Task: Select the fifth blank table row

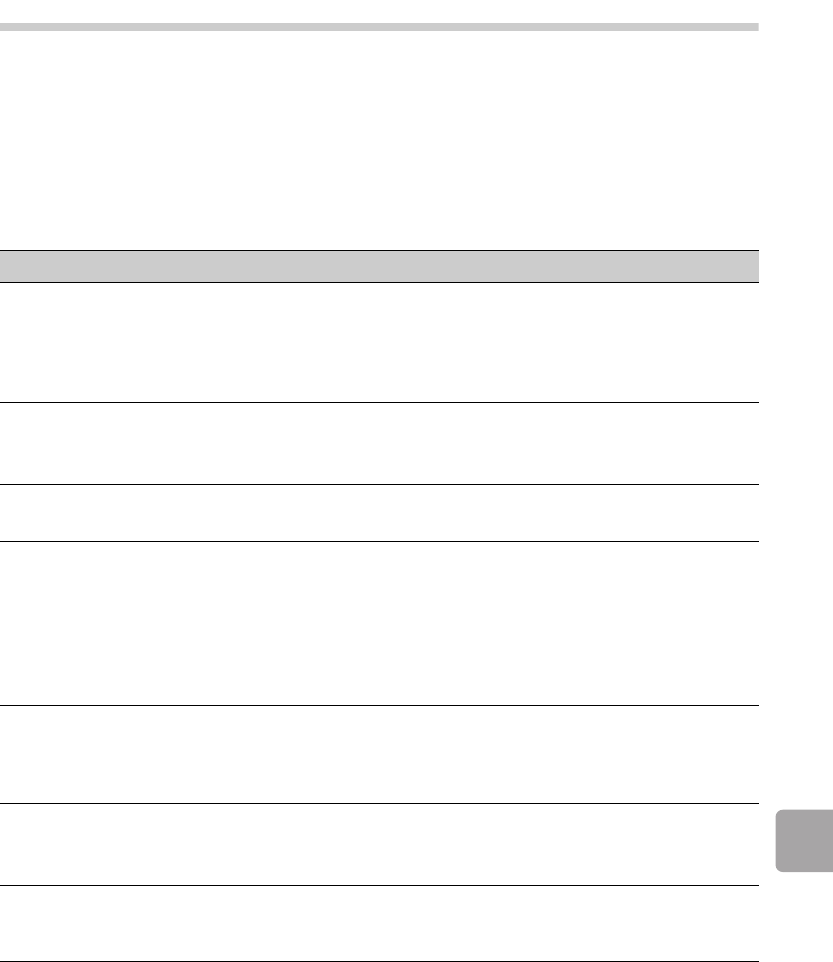Action: coord(379,755)
